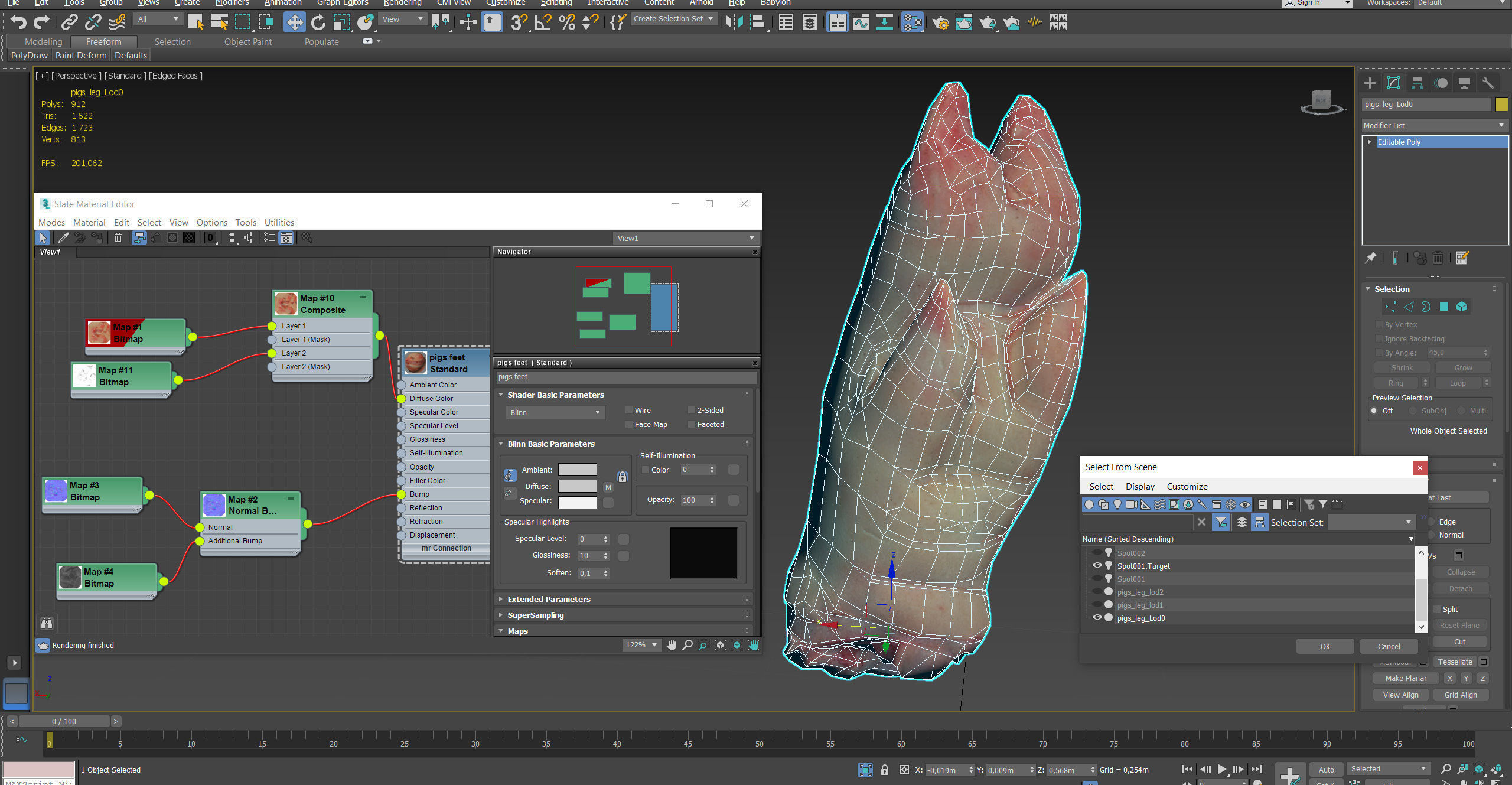
Task: Open the Create panel plus tab
Action: click(1370, 83)
